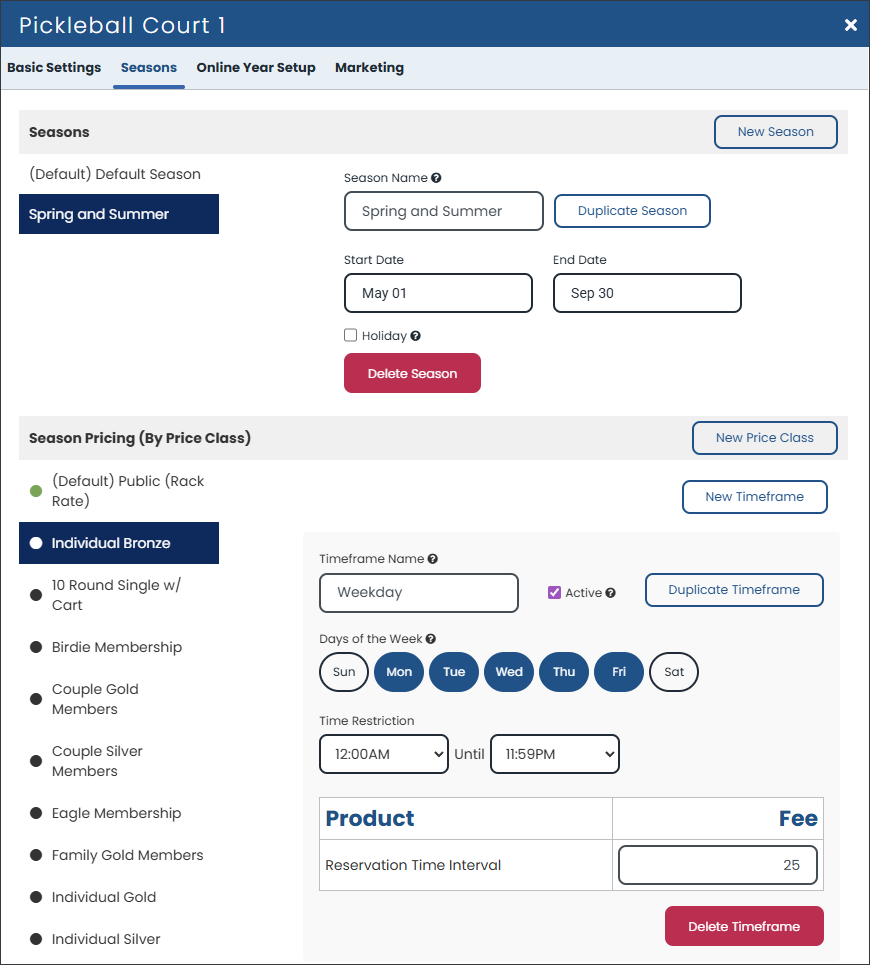
Task: Toggle the Mon day button off
Action: 399,672
